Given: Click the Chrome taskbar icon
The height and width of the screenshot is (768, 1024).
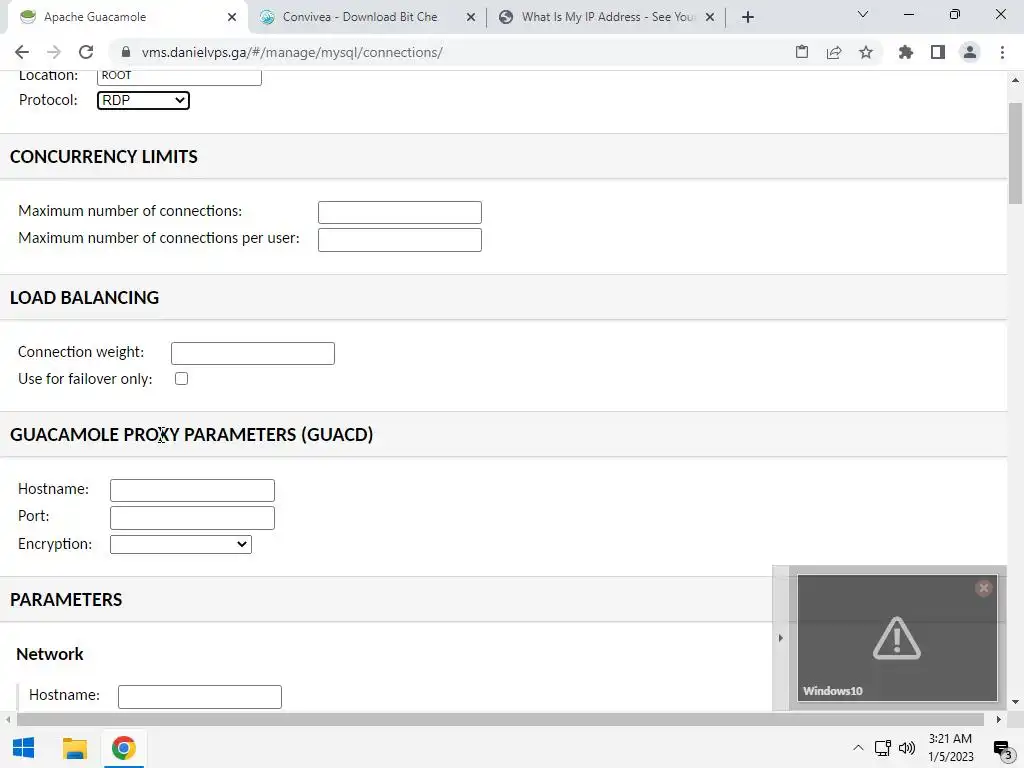Looking at the screenshot, I should coord(123,748).
